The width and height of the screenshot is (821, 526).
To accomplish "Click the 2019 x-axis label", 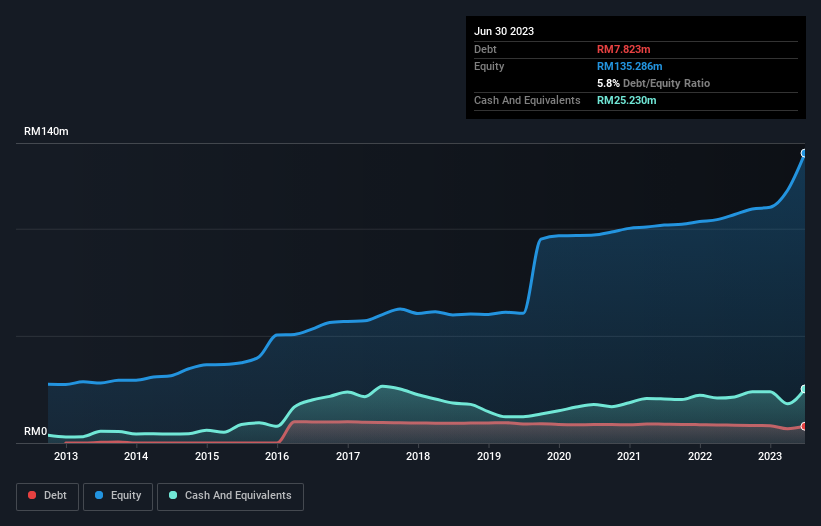I will tap(489, 456).
